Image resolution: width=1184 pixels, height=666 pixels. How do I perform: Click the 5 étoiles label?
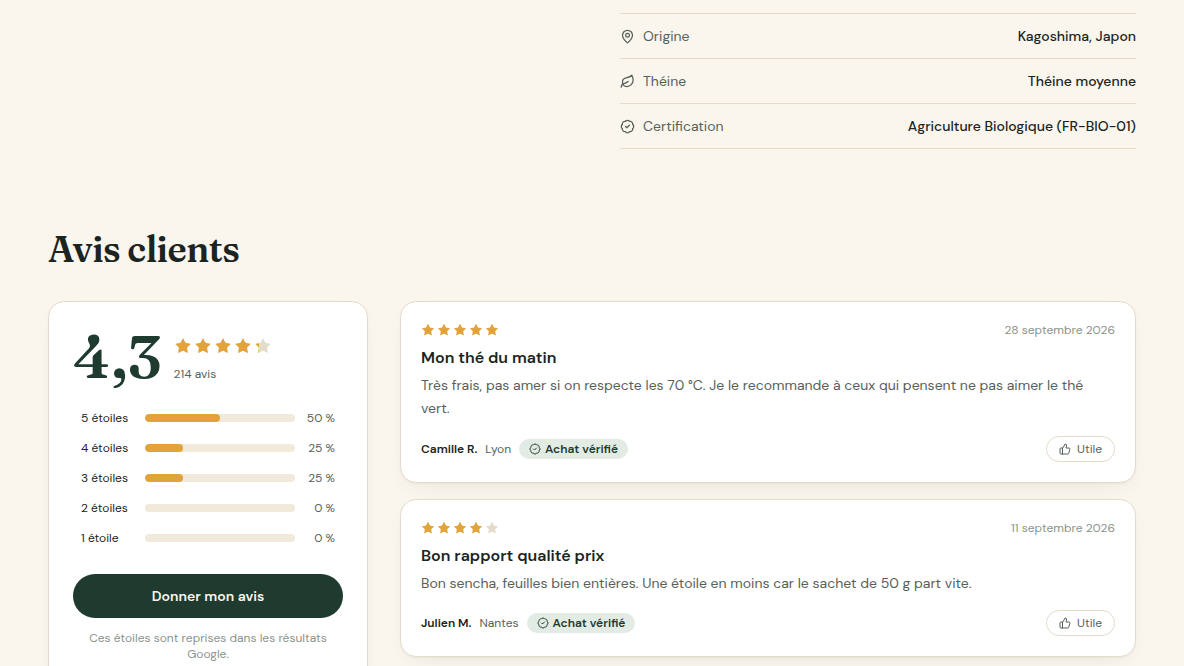click(104, 418)
